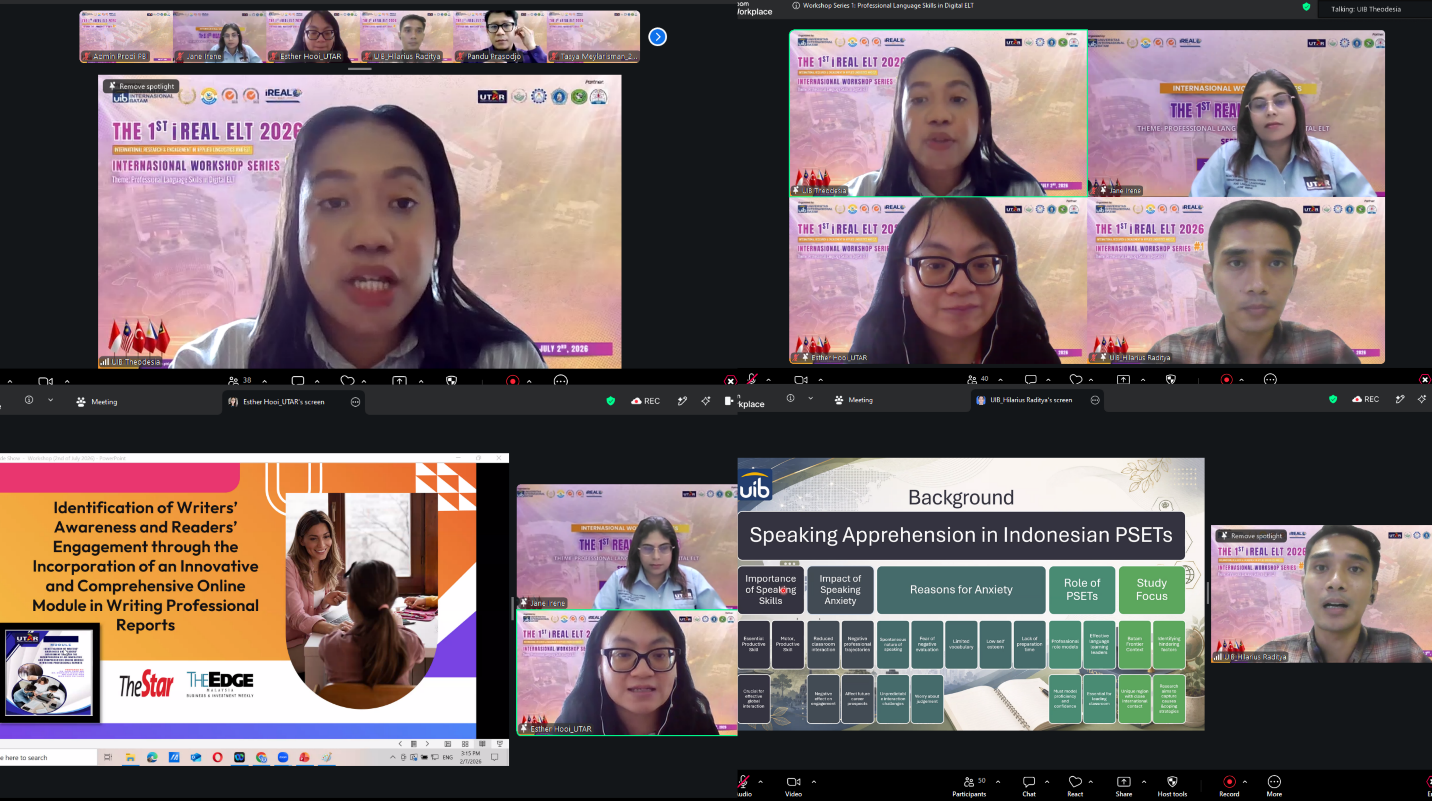Open options dots on Esther Hooi_UTAR's screen tab

355,401
